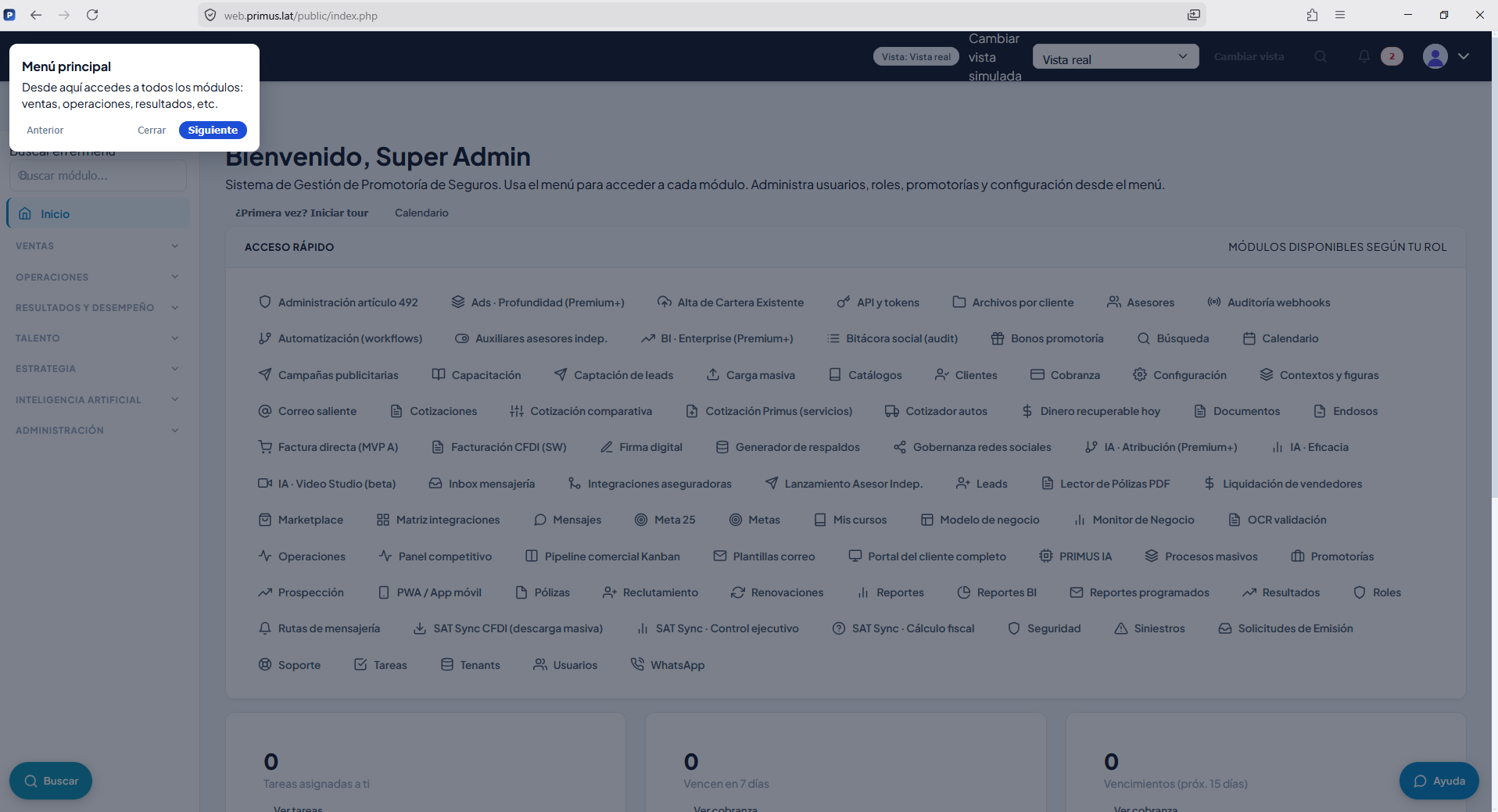This screenshot has height=812, width=1498.
Task: Click the Cotizador autos truck icon
Action: 892,411
